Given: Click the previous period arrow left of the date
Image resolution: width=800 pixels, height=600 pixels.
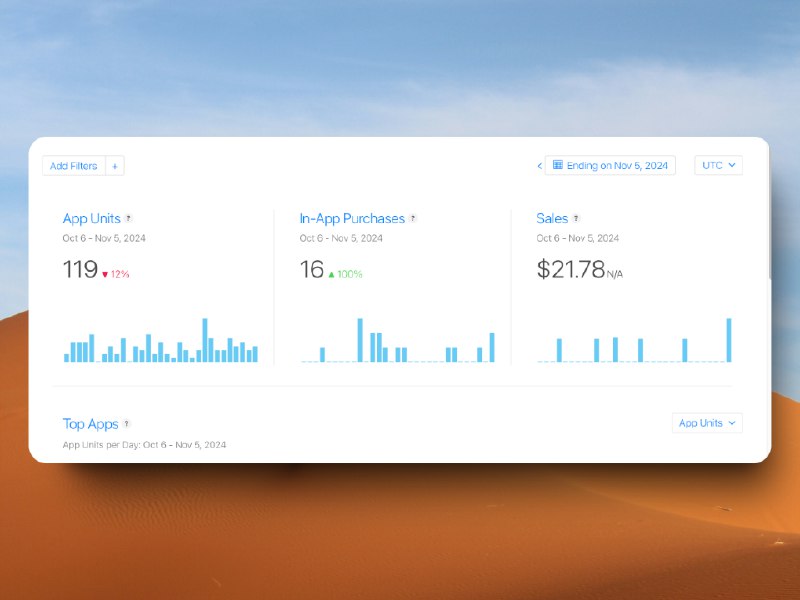Looking at the screenshot, I should coord(540,166).
